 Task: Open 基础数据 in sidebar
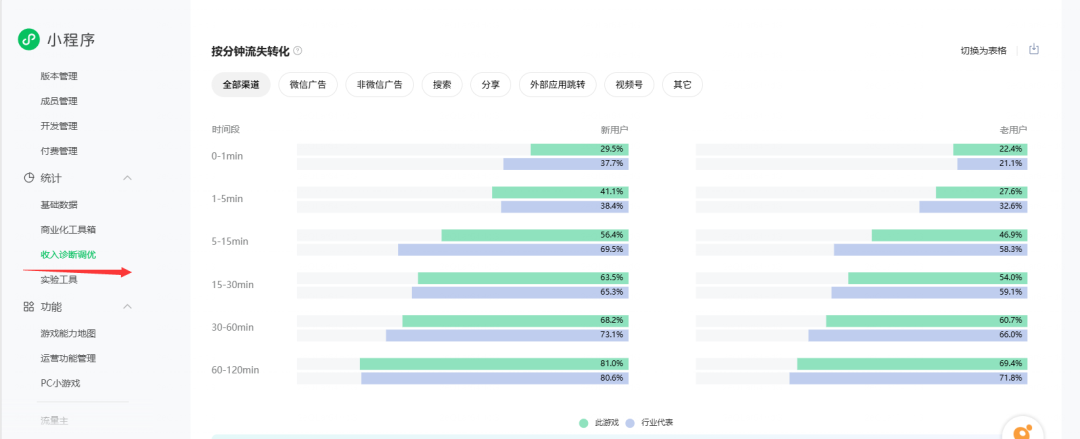click(x=59, y=205)
